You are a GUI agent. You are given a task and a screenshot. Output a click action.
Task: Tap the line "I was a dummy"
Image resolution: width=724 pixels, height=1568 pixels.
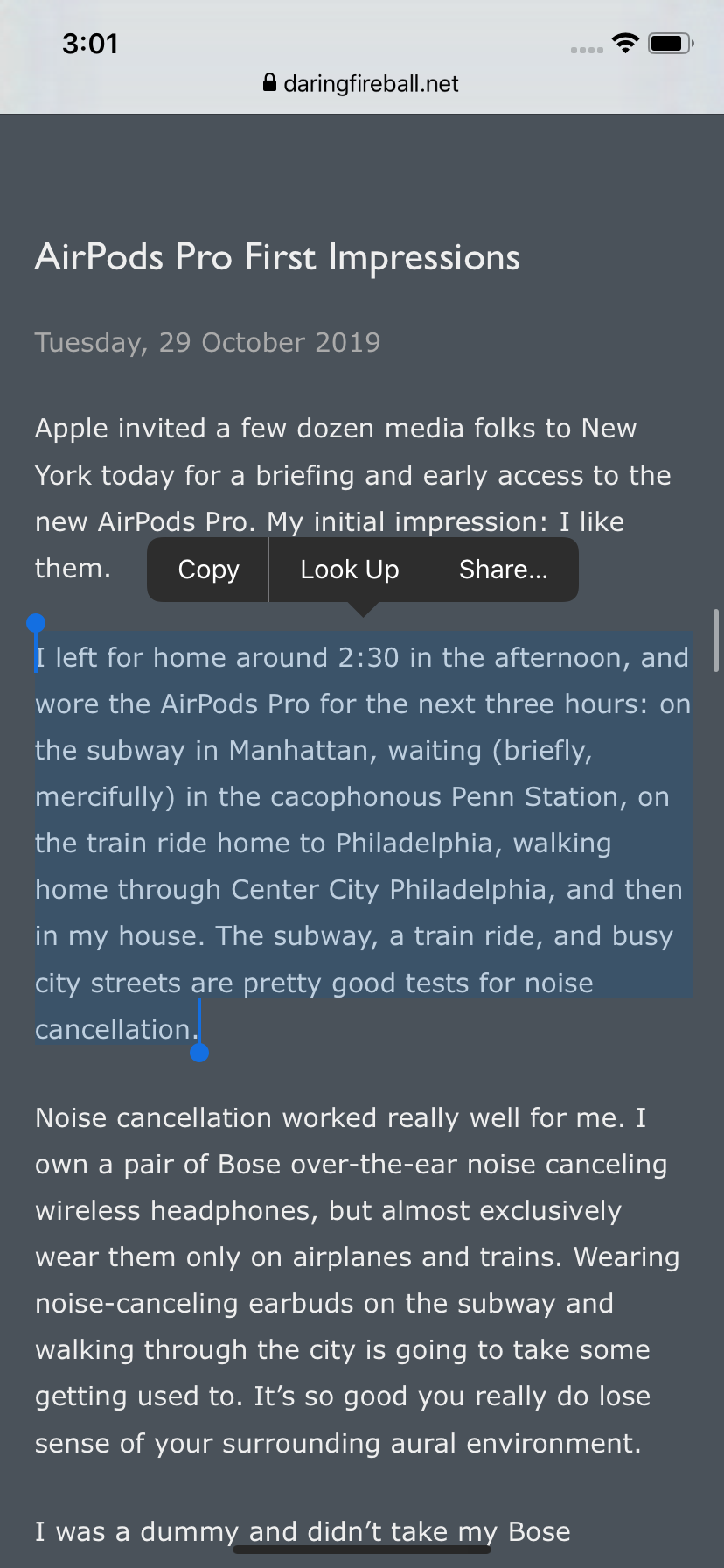click(x=303, y=1531)
